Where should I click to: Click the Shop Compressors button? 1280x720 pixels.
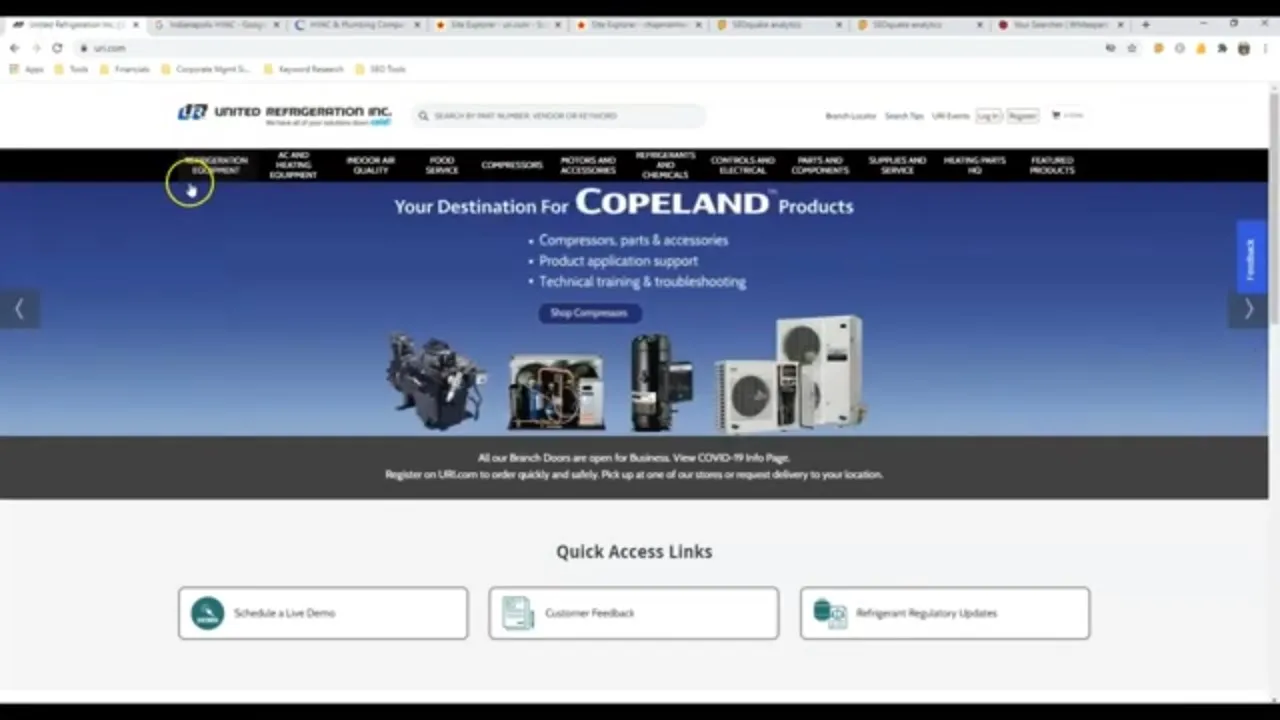click(x=589, y=313)
